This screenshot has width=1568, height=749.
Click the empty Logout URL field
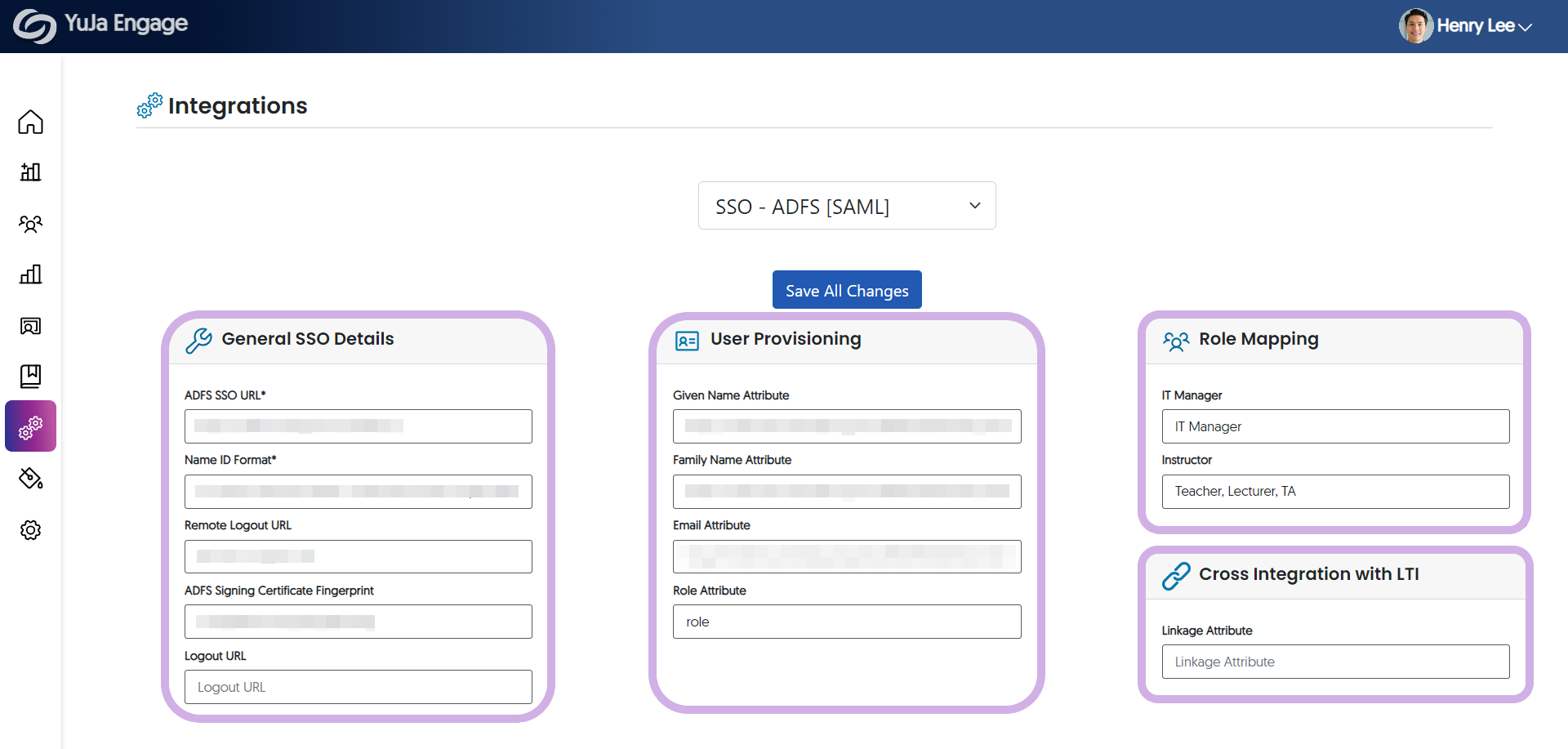coord(359,687)
